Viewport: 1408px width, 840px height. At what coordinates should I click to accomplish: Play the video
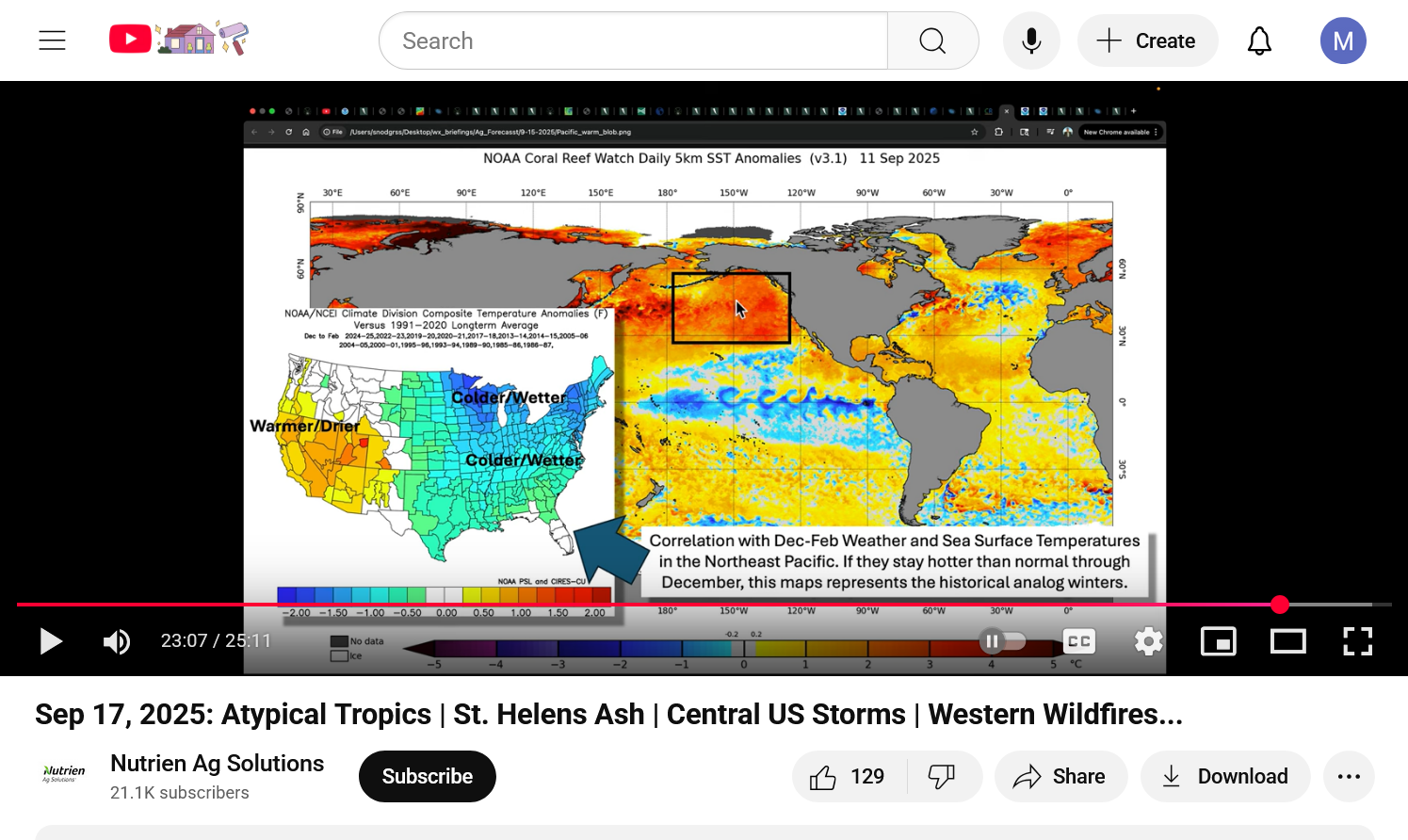point(51,641)
